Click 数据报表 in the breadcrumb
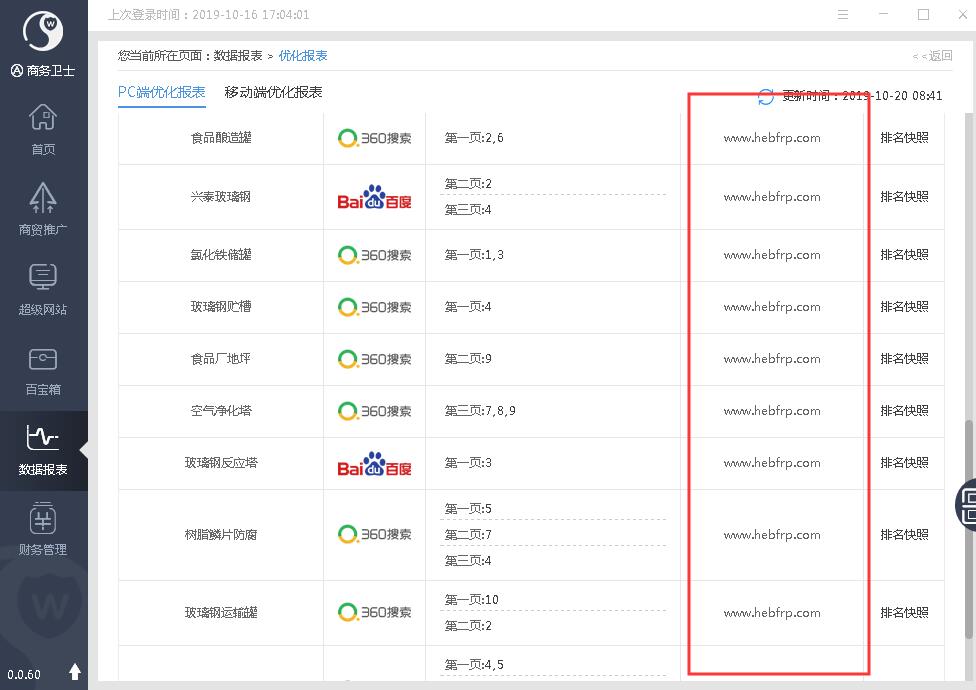Viewport: 976px width, 690px height. click(238, 56)
